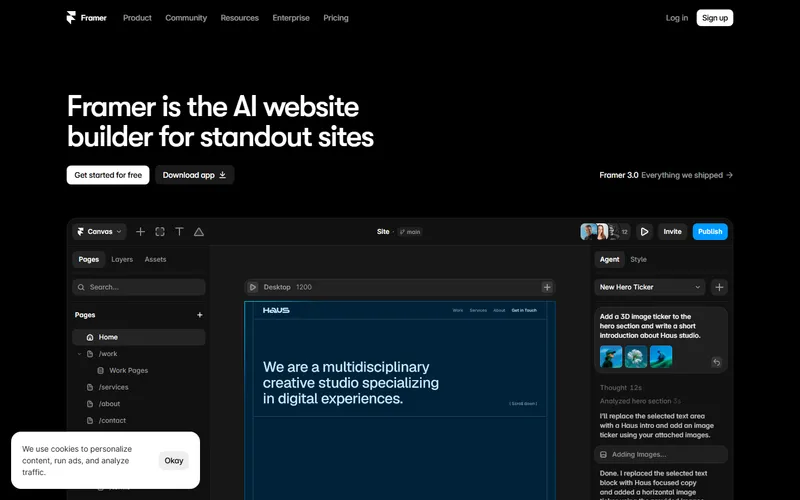
Task: Click the canvas headline text block
Action: tap(351, 383)
